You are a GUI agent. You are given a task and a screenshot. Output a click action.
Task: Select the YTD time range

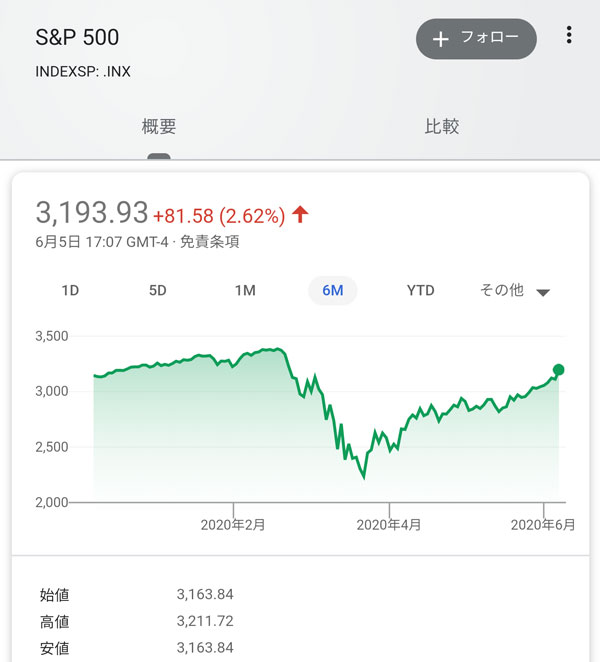coord(421,291)
